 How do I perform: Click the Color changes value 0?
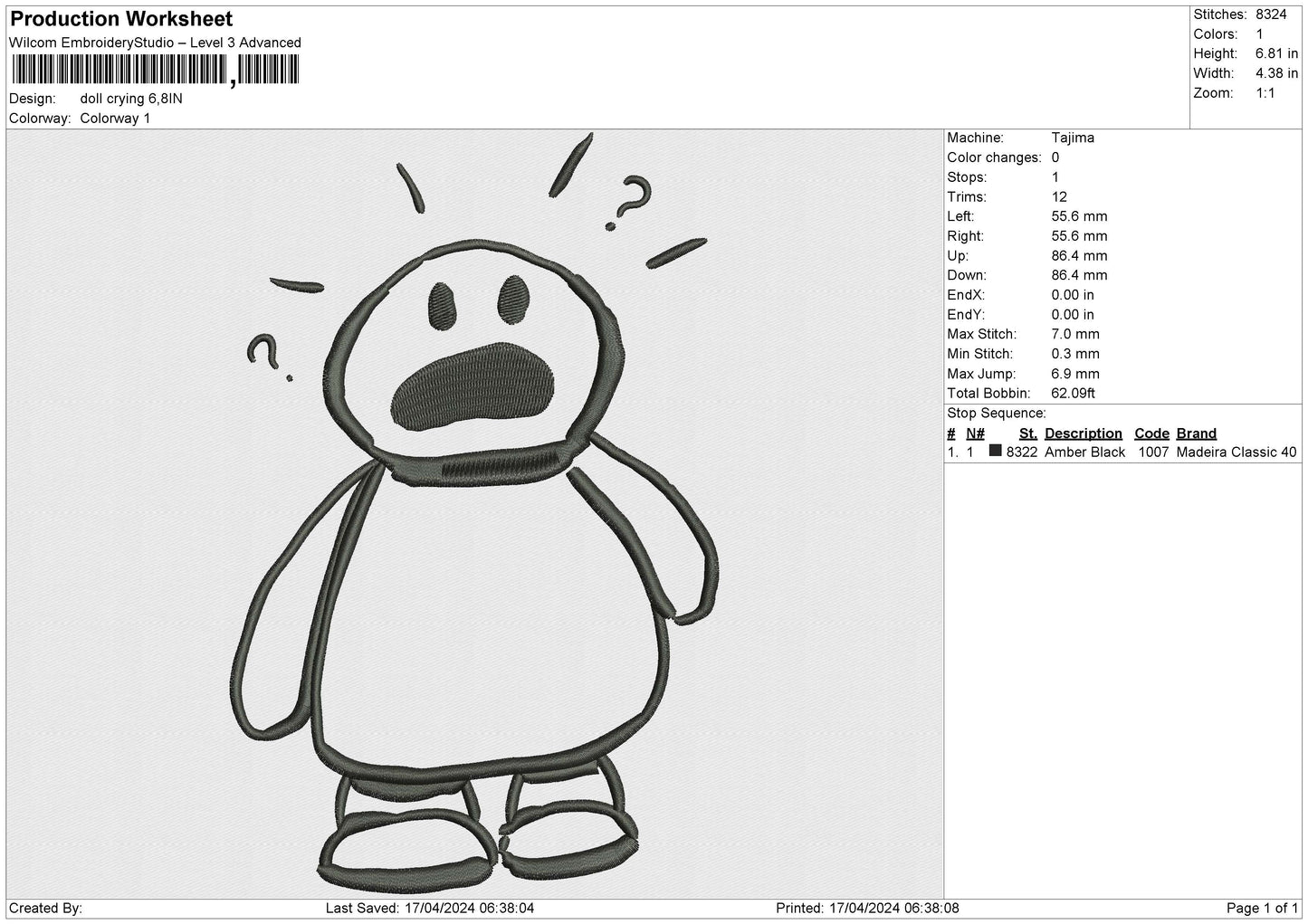coord(1055,157)
